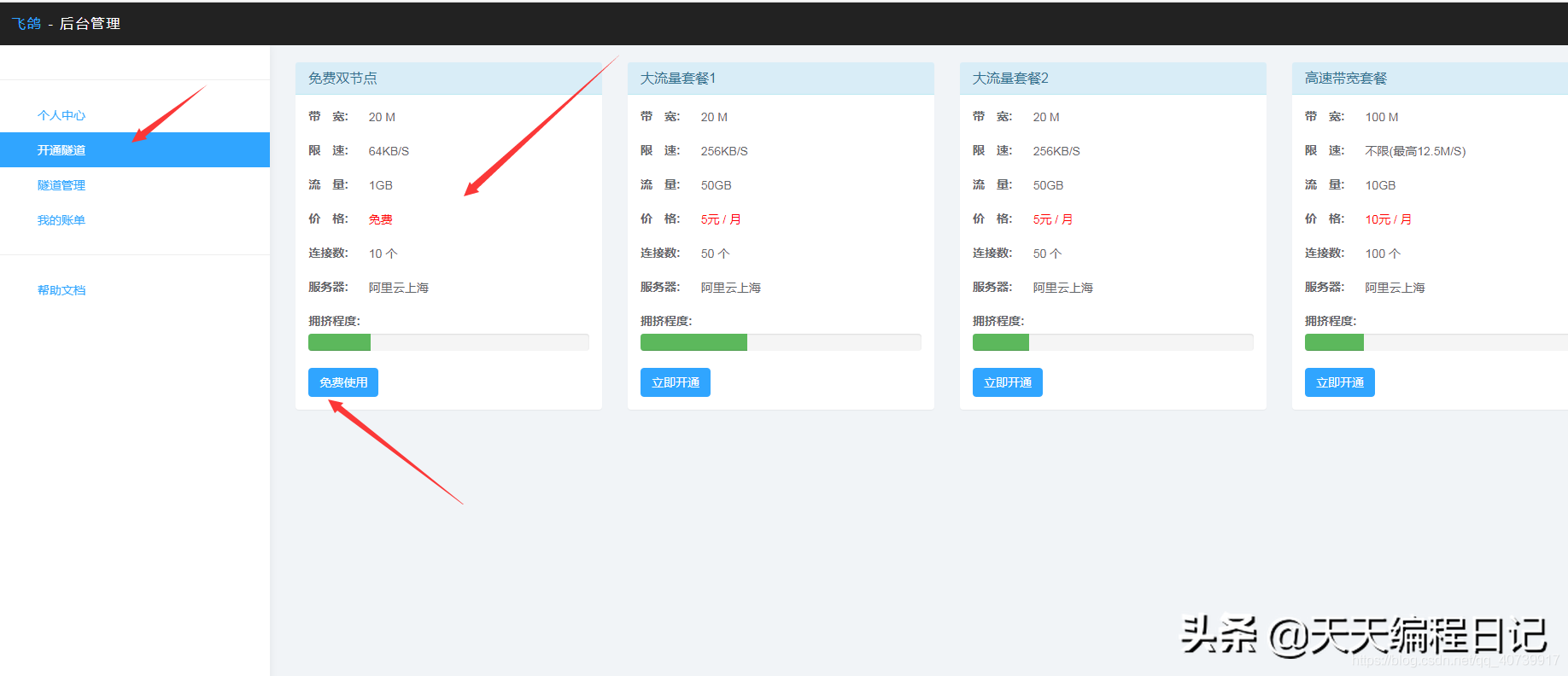1568x676 pixels.
Task: Click 20 M bandwidth in 大流量套餐1 card
Action: point(714,117)
